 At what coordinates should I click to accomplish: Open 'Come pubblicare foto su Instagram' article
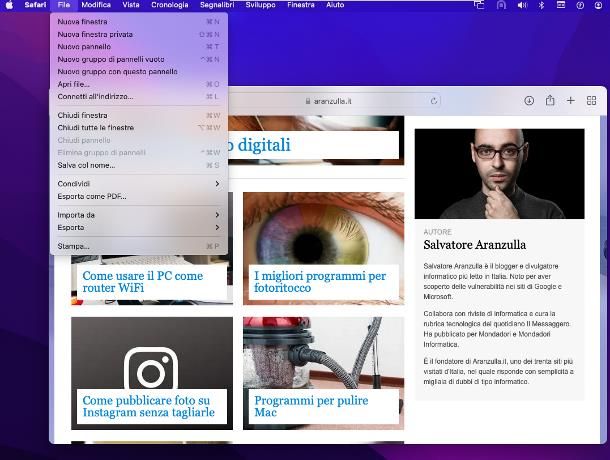[149, 406]
